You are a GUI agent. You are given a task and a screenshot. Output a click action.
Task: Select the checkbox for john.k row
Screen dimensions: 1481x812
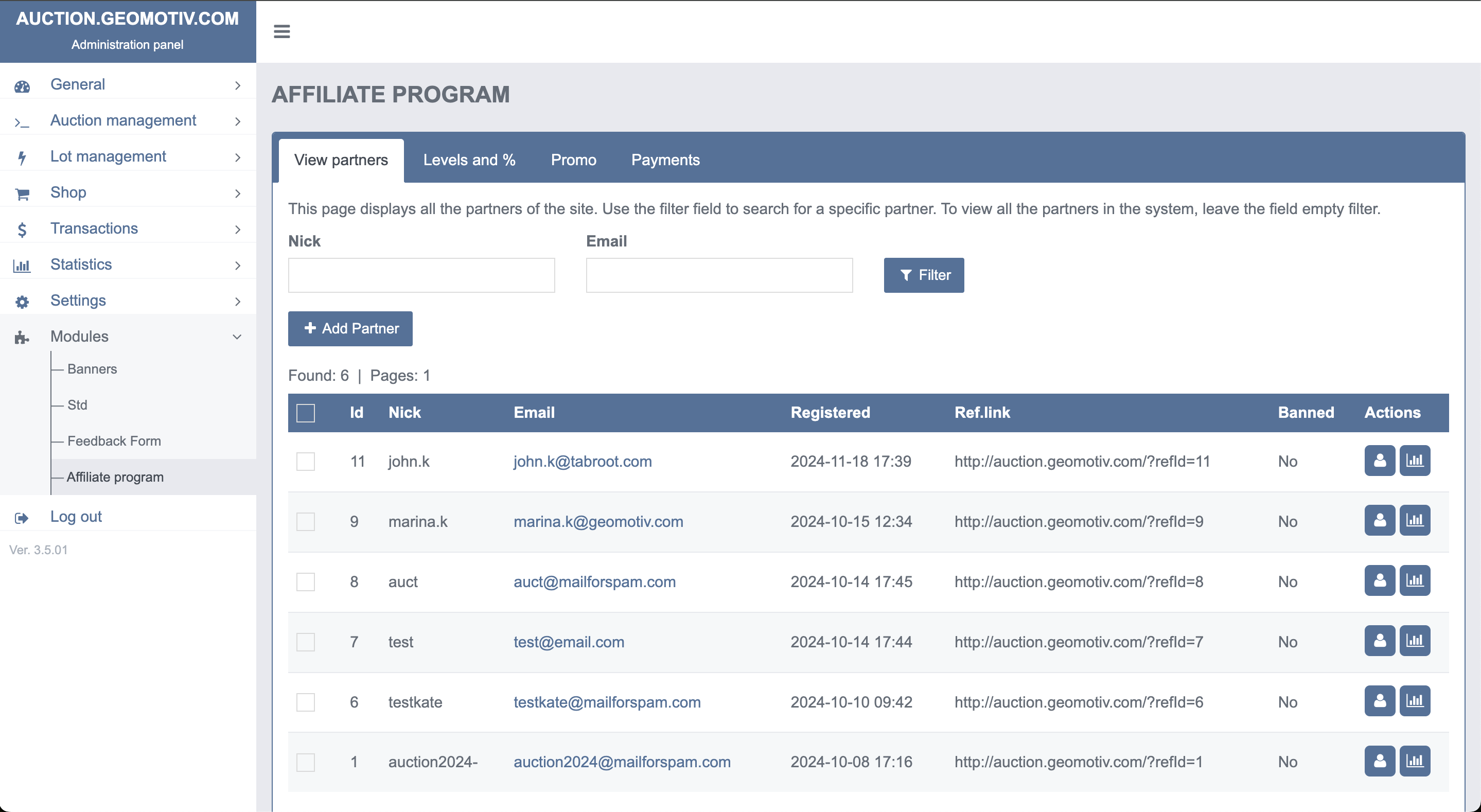pos(305,461)
